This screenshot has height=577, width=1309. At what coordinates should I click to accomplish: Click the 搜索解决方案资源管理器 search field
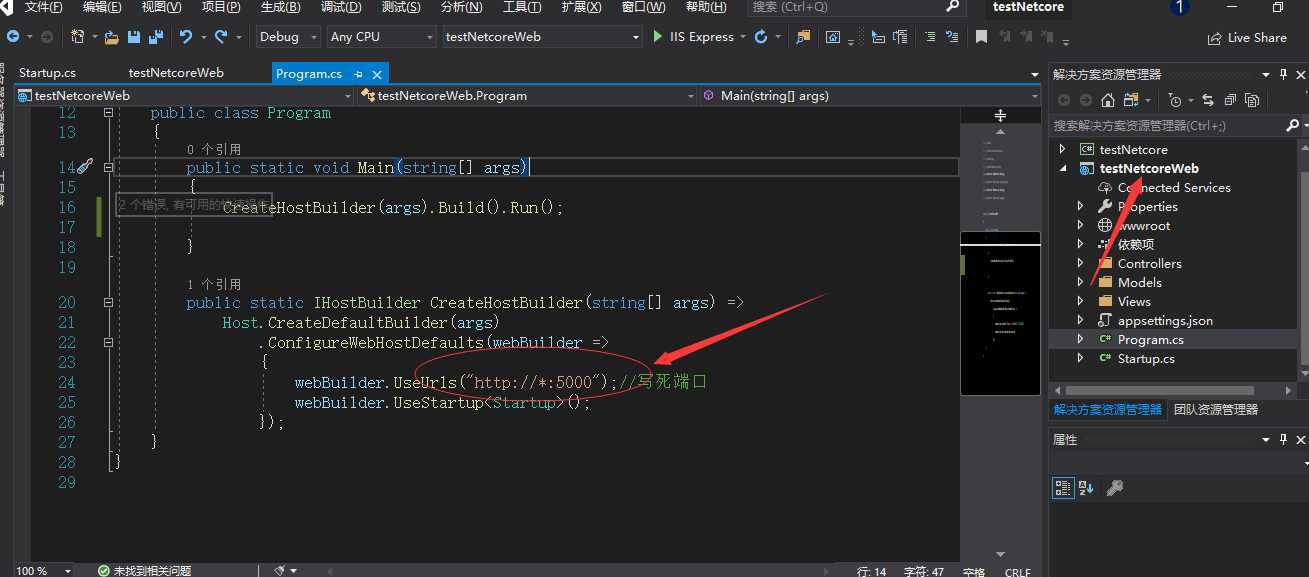coord(1165,126)
